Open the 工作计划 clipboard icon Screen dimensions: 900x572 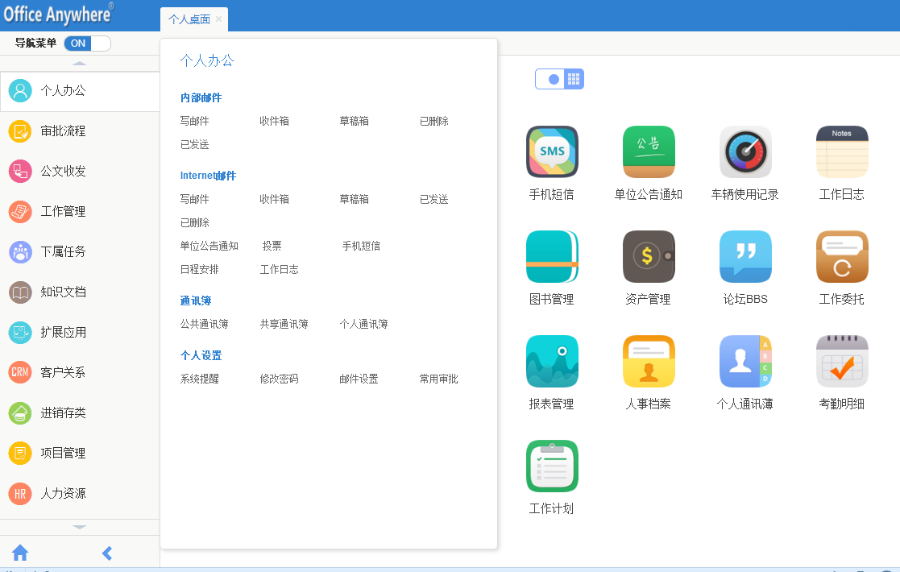pos(552,466)
